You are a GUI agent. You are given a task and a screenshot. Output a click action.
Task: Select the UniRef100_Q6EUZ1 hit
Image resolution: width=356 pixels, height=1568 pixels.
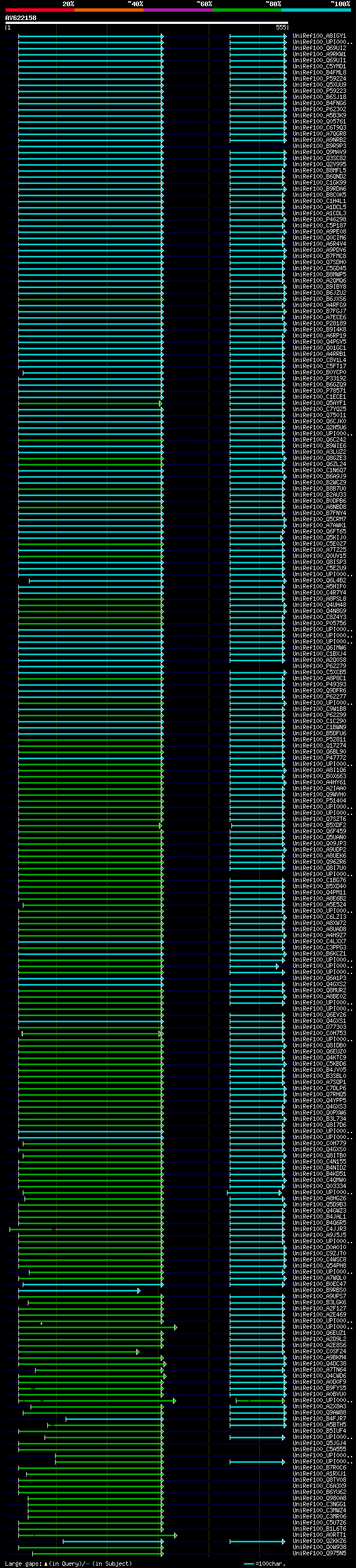[319, 1333]
